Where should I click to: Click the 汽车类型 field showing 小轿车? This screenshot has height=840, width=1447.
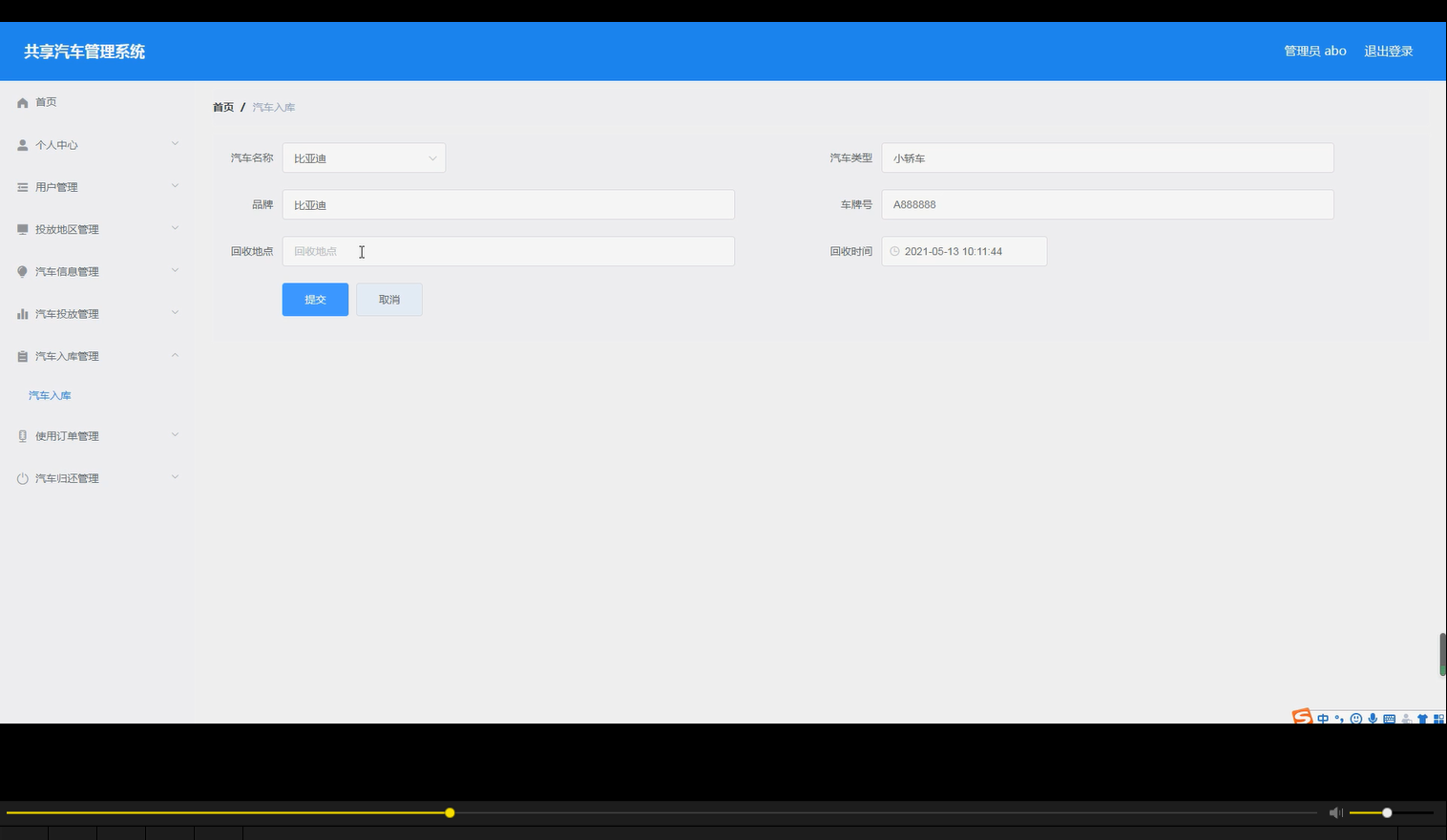1107,157
